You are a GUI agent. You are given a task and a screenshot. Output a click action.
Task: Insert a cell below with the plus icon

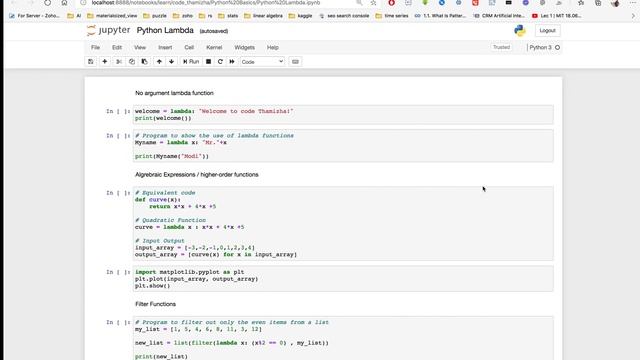104,62
